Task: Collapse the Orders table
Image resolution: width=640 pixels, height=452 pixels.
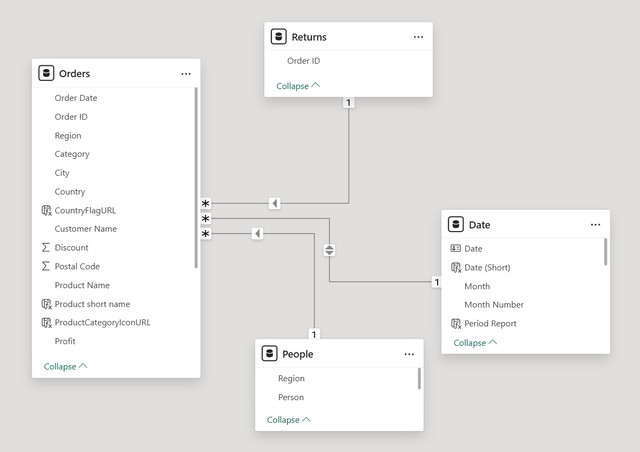Action: (65, 366)
